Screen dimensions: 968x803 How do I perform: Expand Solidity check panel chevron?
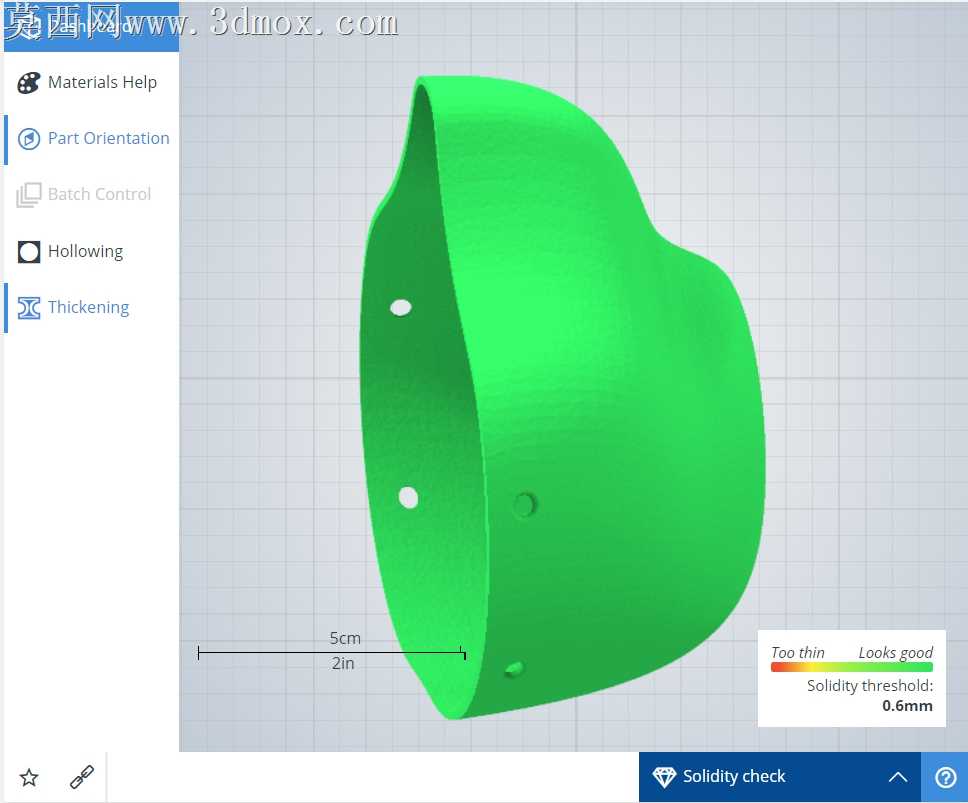coord(898,777)
